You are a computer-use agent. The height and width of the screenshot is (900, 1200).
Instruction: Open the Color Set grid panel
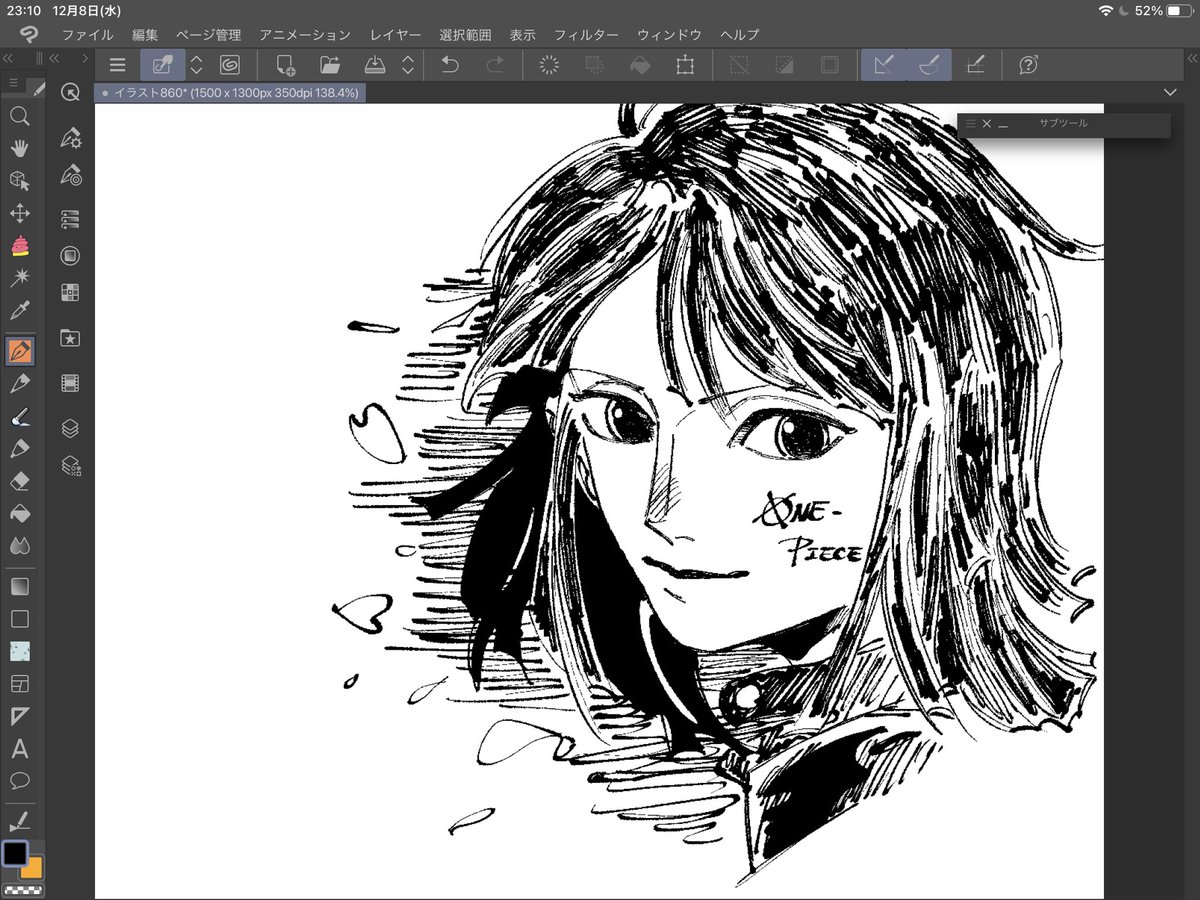[x=70, y=293]
